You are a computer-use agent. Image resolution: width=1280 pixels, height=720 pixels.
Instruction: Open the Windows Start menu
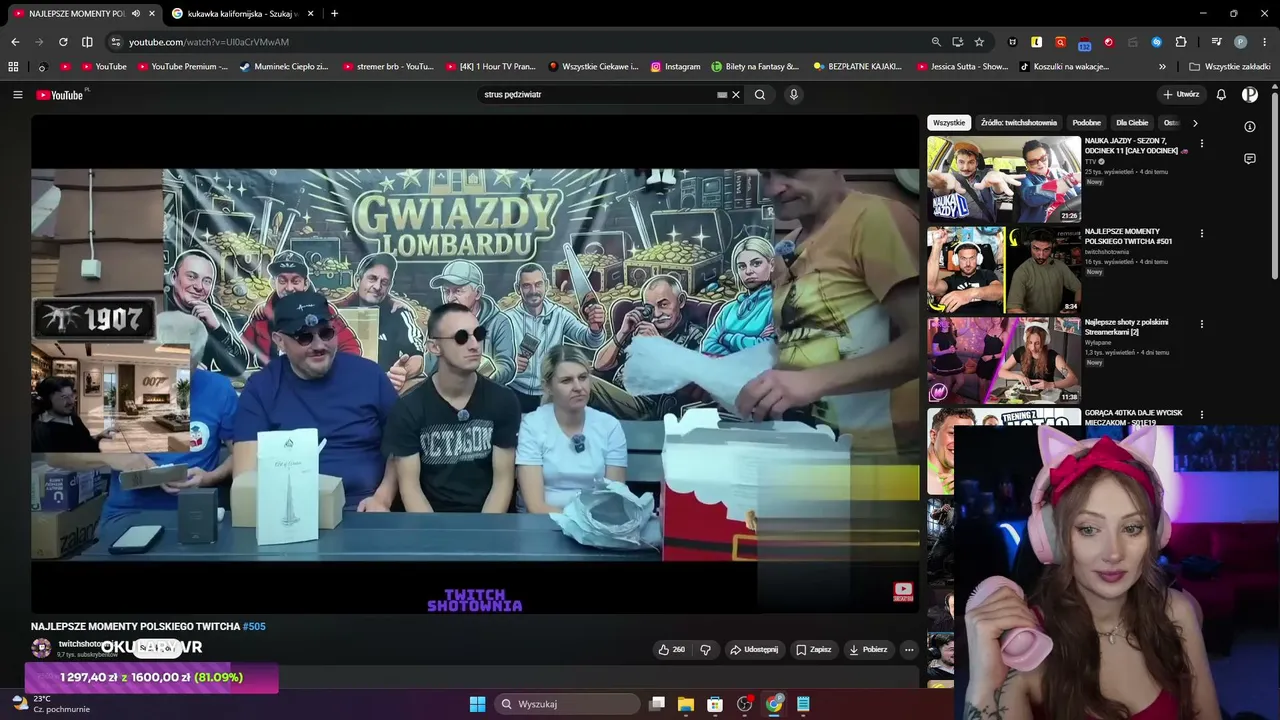pyautogui.click(x=478, y=704)
